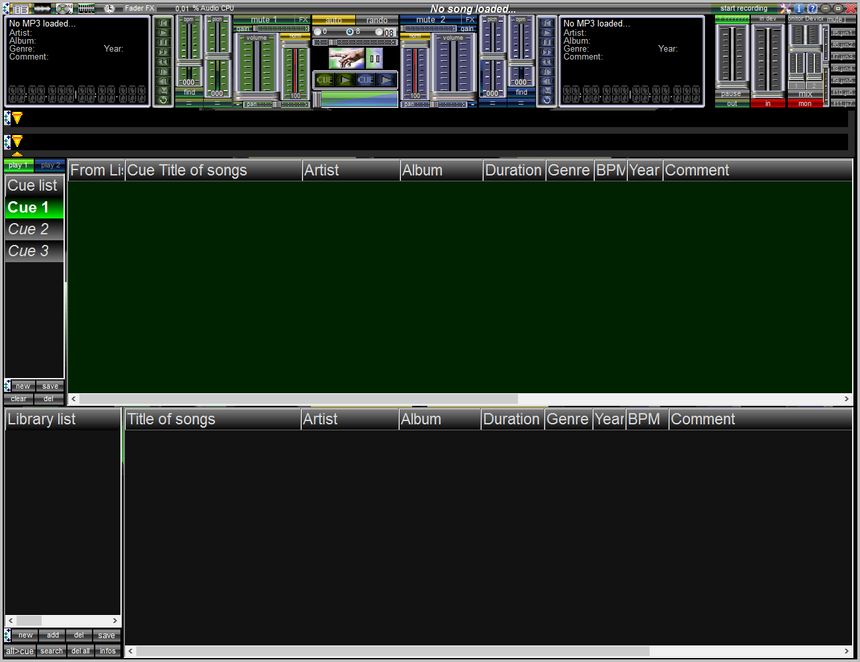Screen dimensions: 860x662
Task: Sort cue table by Duration column
Action: pos(513,171)
